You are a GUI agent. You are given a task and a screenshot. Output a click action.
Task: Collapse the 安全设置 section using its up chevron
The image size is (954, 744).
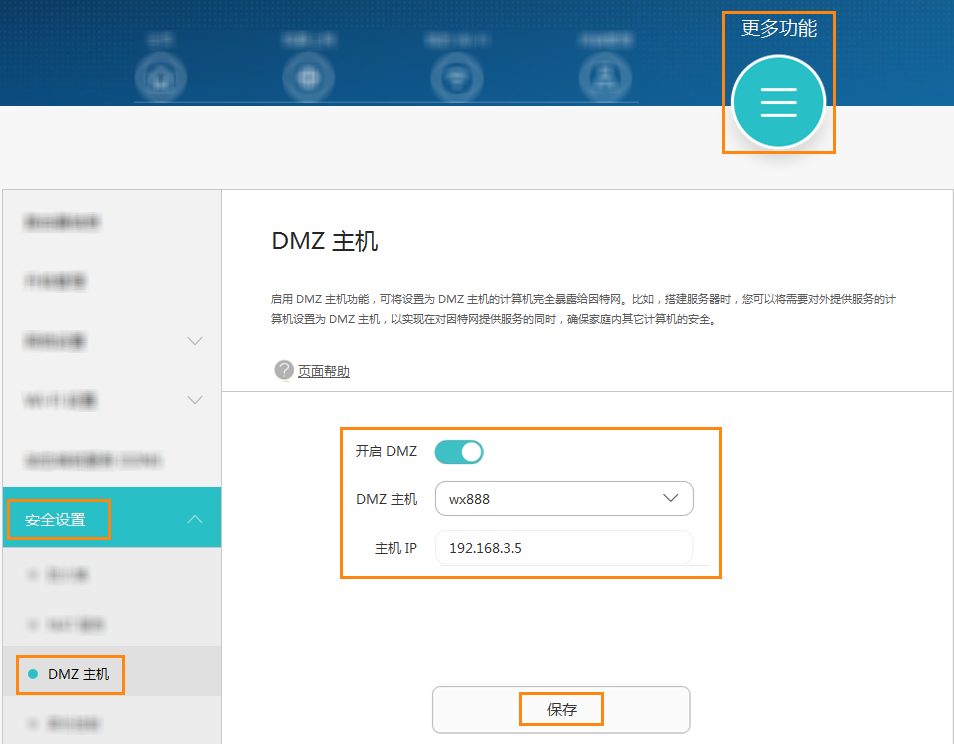[195, 519]
